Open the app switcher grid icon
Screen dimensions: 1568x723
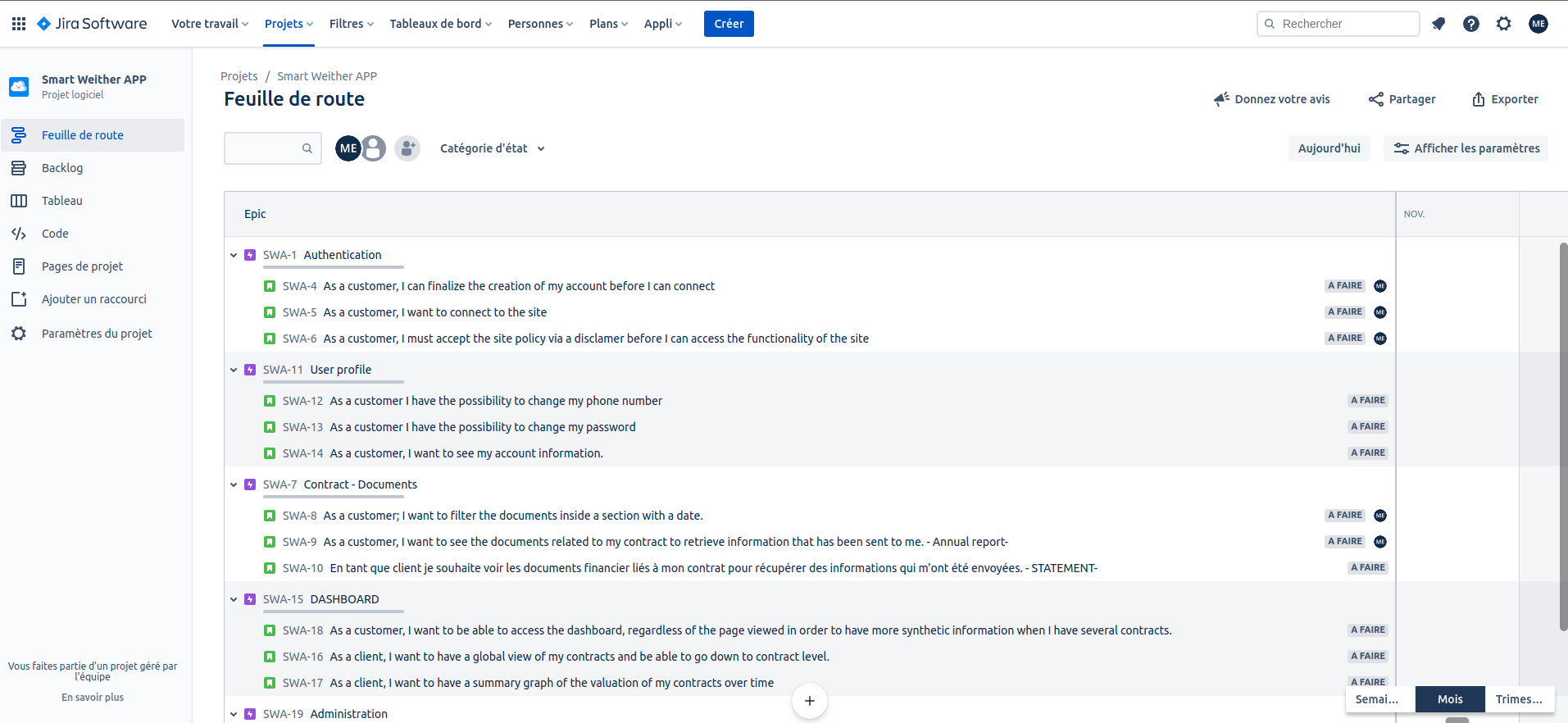(19, 24)
